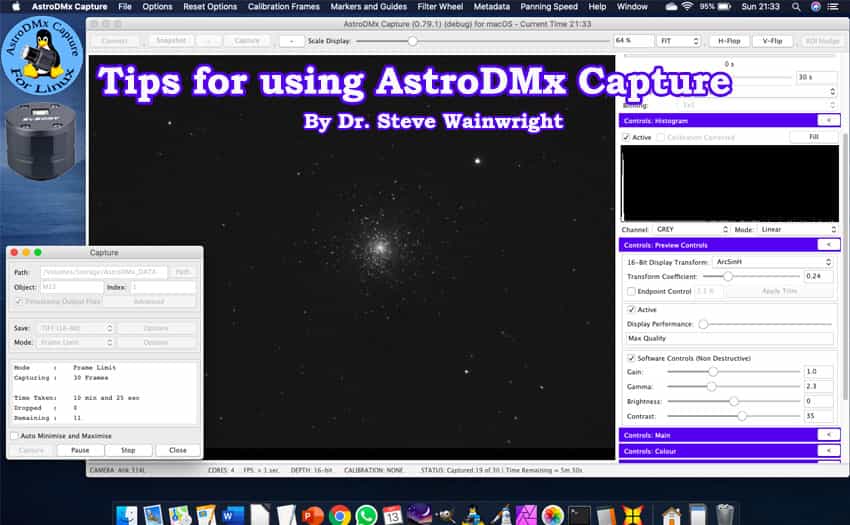Collapse the Histogram controls panel
This screenshot has width=850, height=525.
coord(828,120)
